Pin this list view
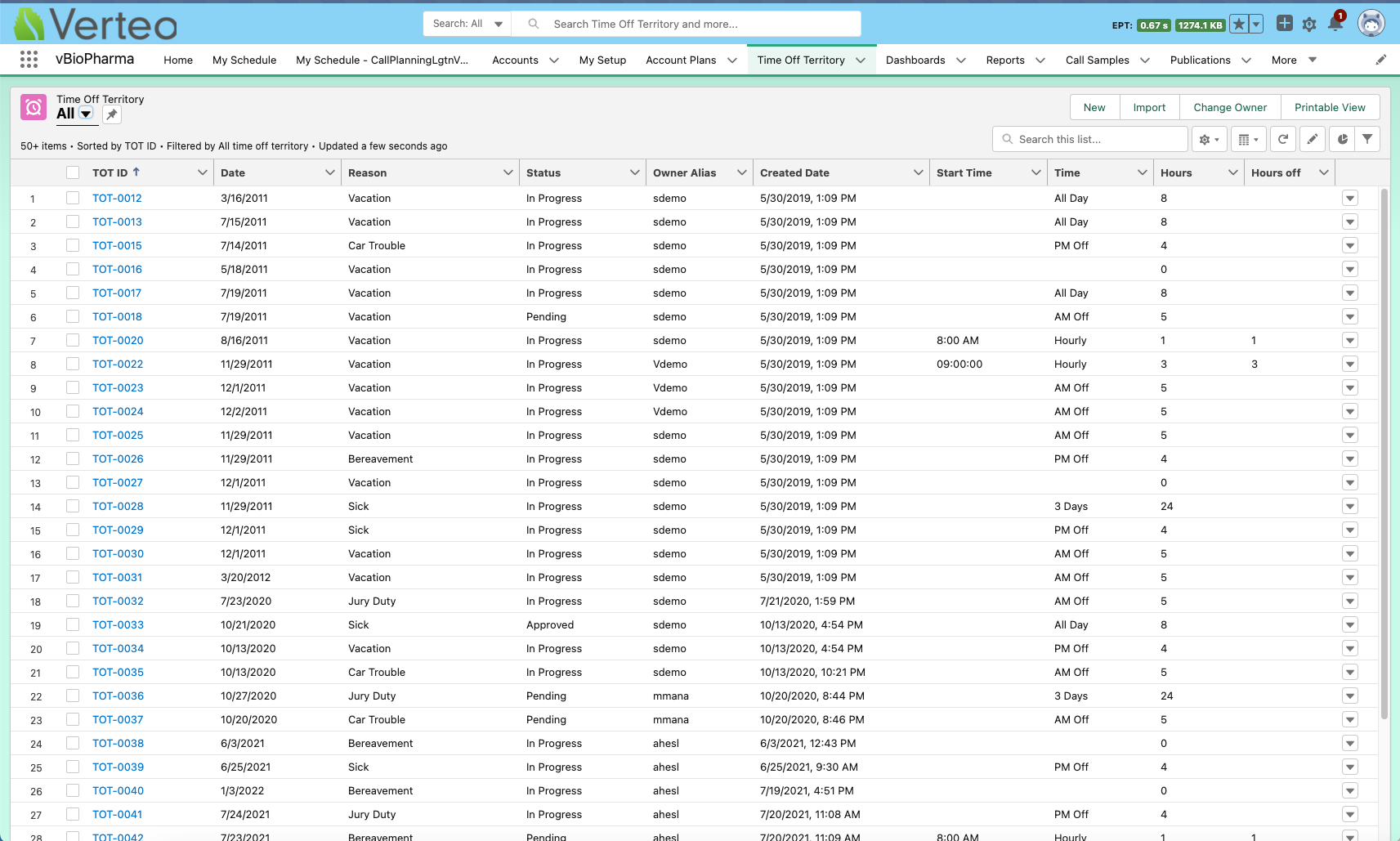The image size is (1400, 841). 112,114
